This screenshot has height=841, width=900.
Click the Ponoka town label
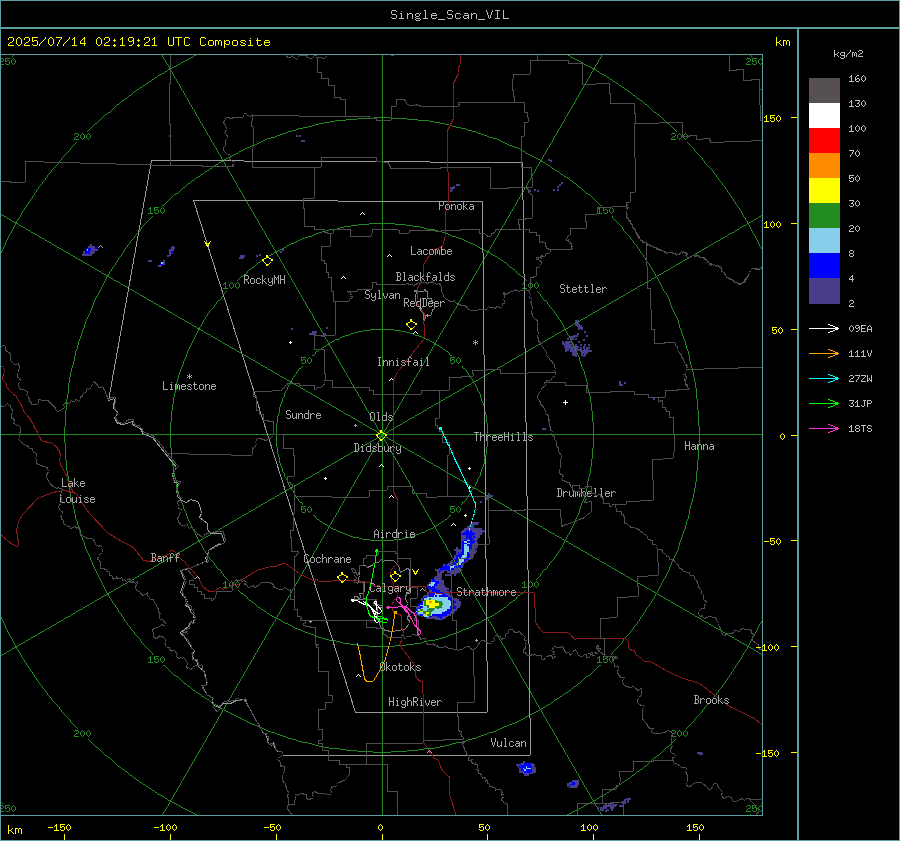456,206
